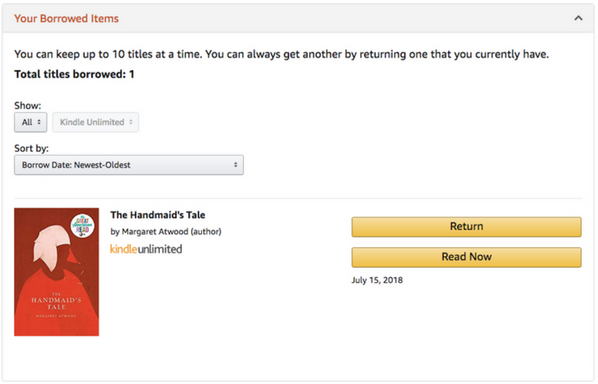
Task: Click the Your Borrowed Items heading
Action: [x=66, y=18]
